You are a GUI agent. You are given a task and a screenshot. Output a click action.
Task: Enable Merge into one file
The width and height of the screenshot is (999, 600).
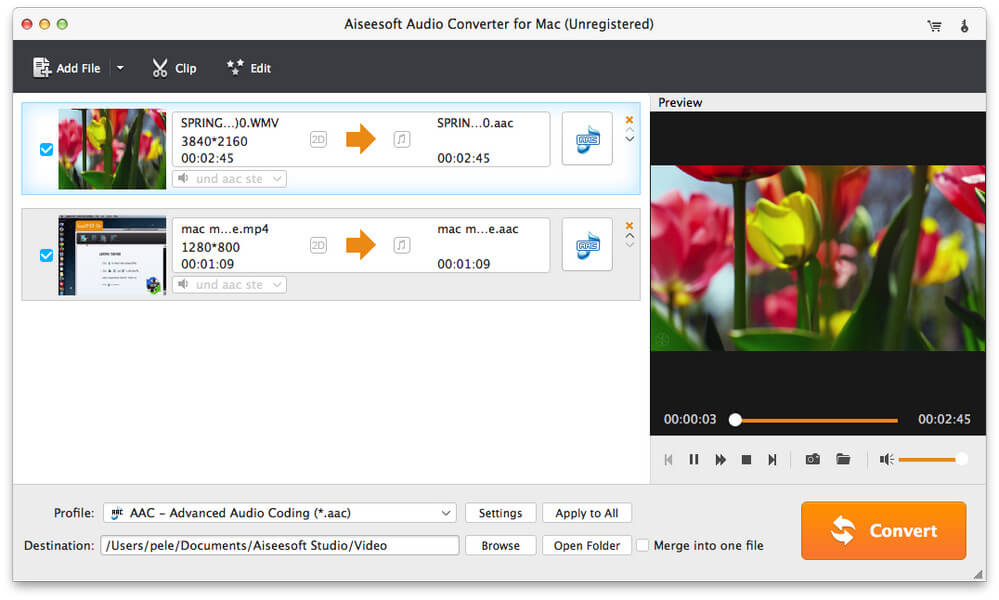click(643, 545)
